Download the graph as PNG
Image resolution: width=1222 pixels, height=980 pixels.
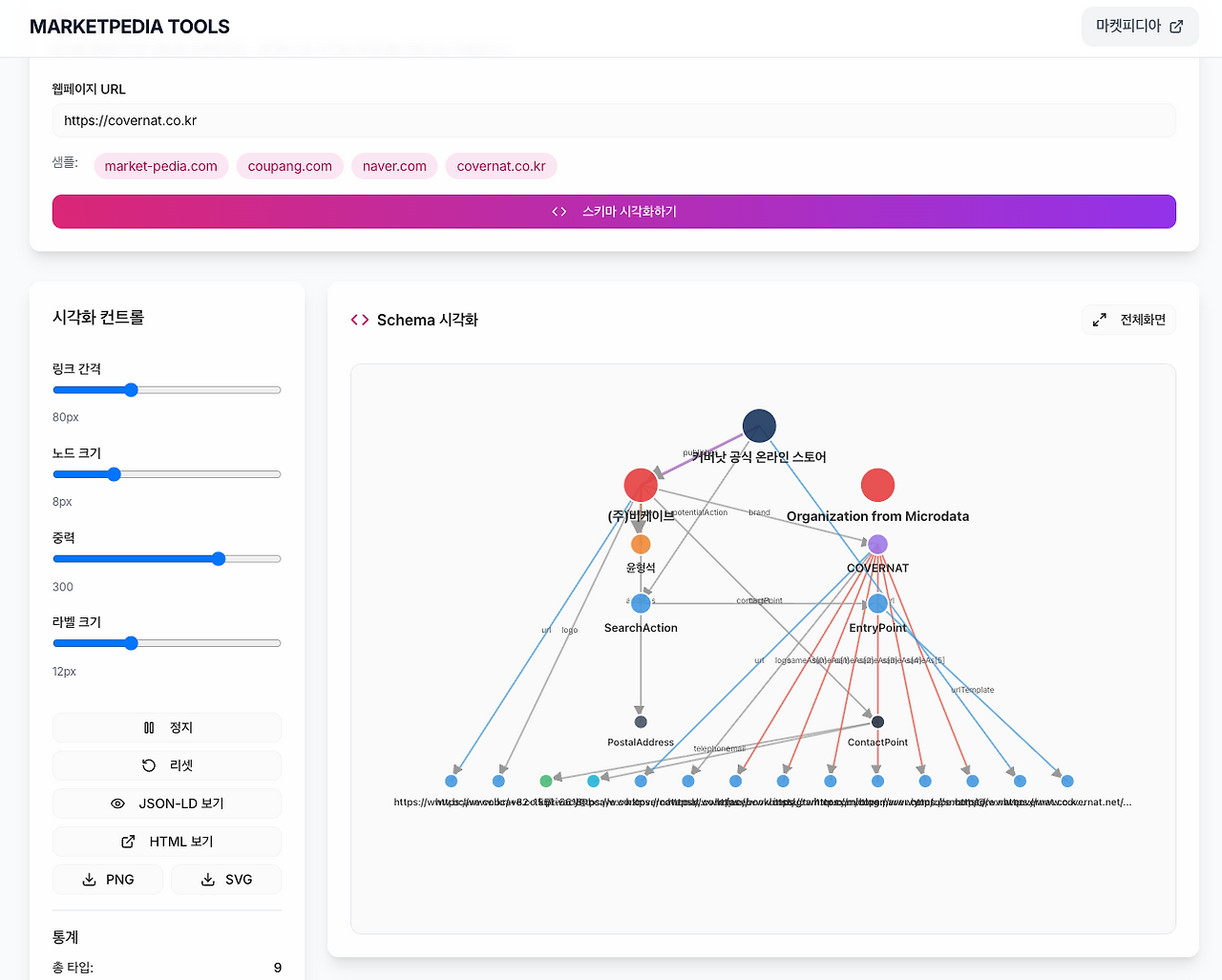[x=108, y=880]
